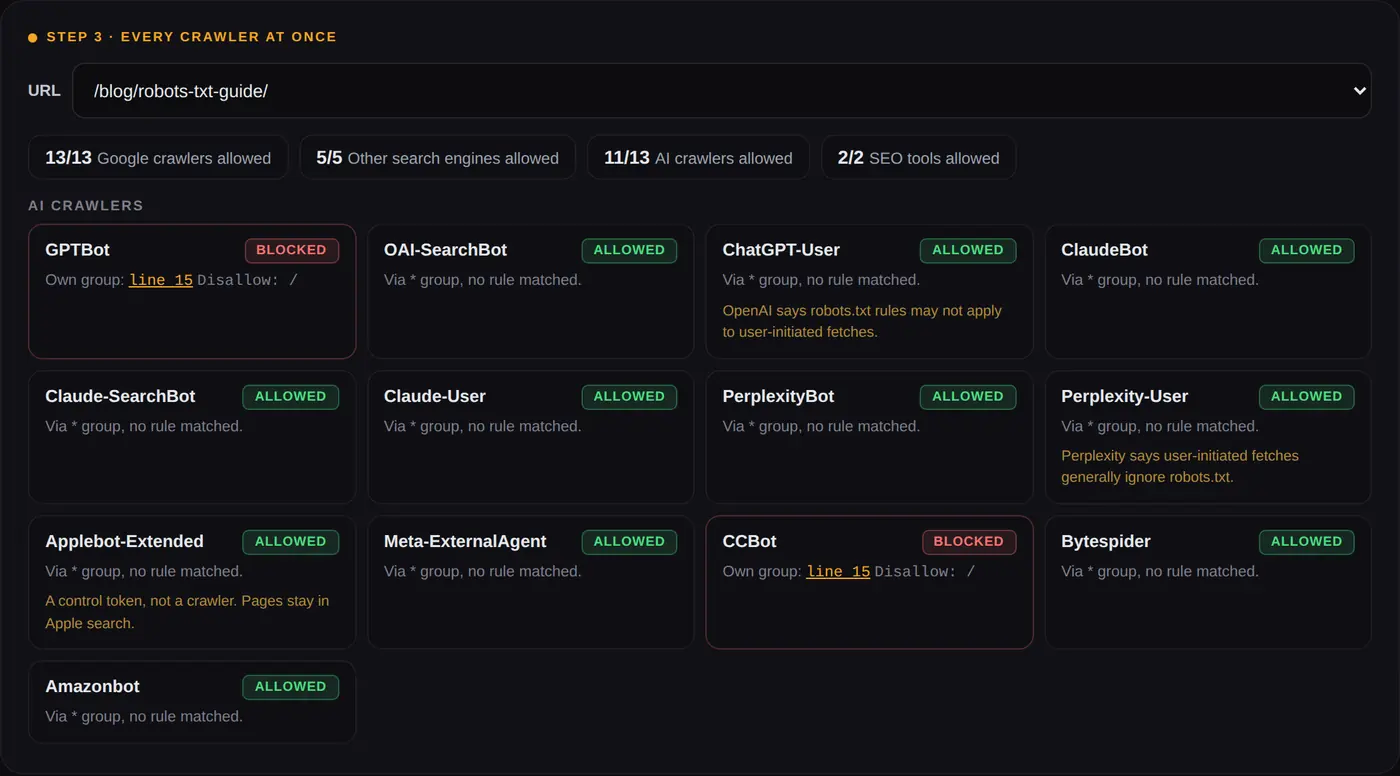Click the ALLOWED badge on the ChatGPT-User card
Image resolution: width=1400 pixels, height=776 pixels.
point(968,250)
